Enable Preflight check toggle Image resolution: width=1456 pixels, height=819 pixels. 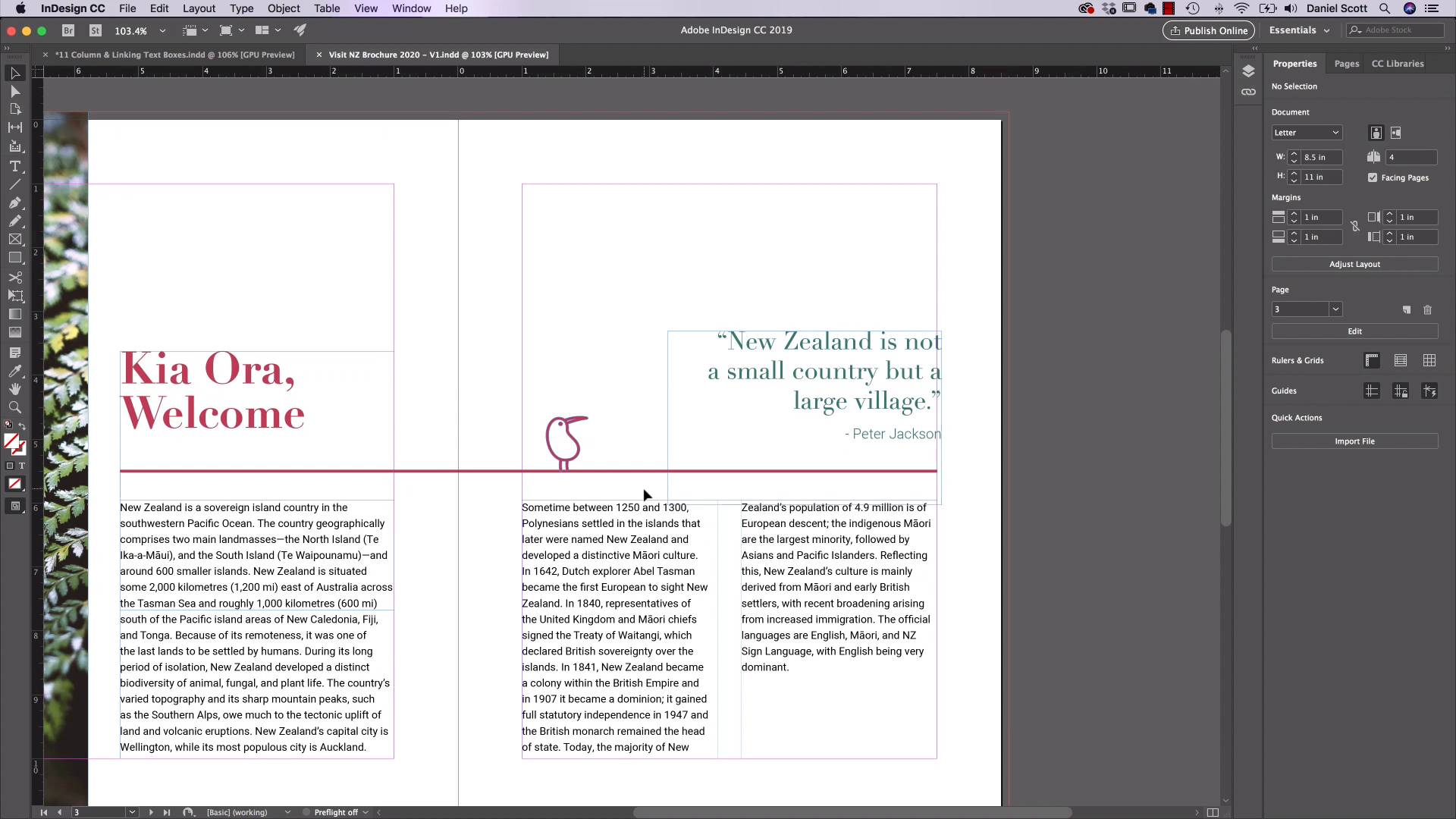click(x=306, y=812)
